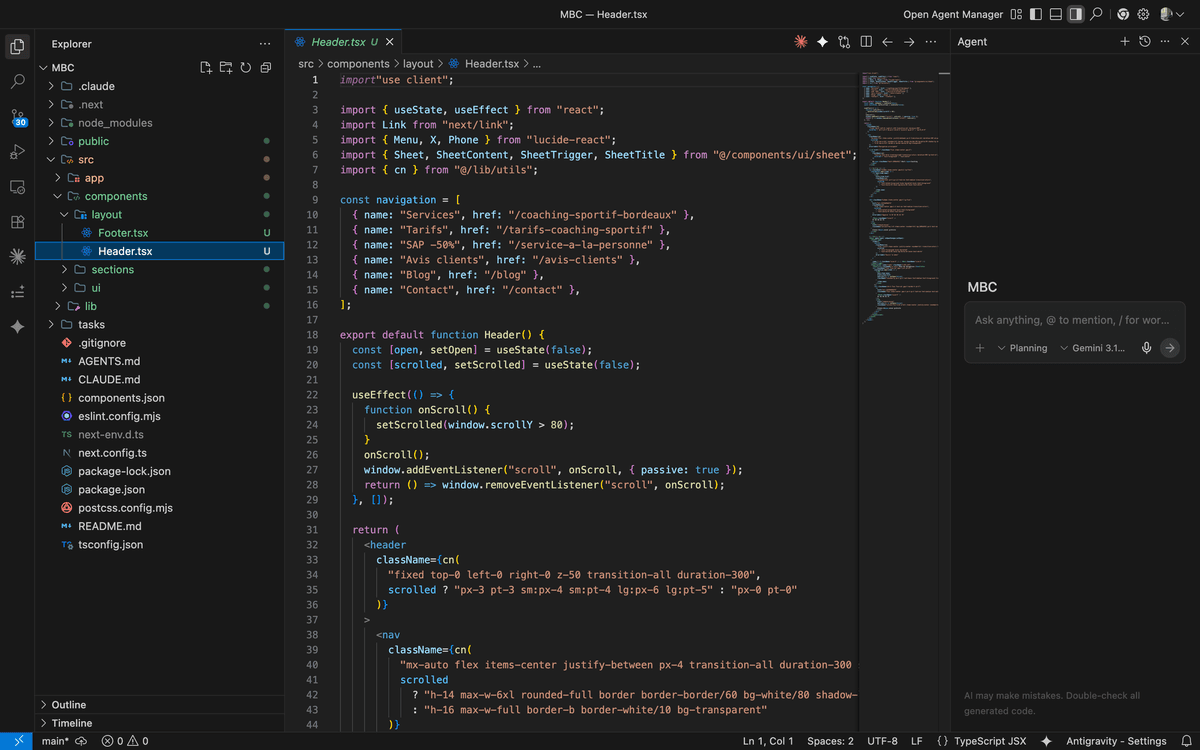Open Footer.tsx from the file tree
Viewport: 1200px width, 750px height.
[x=123, y=233]
